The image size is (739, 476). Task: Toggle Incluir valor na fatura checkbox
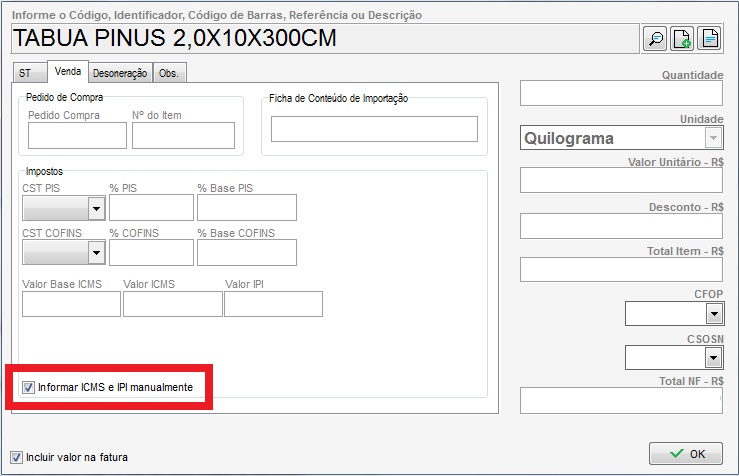pyautogui.click(x=16, y=457)
